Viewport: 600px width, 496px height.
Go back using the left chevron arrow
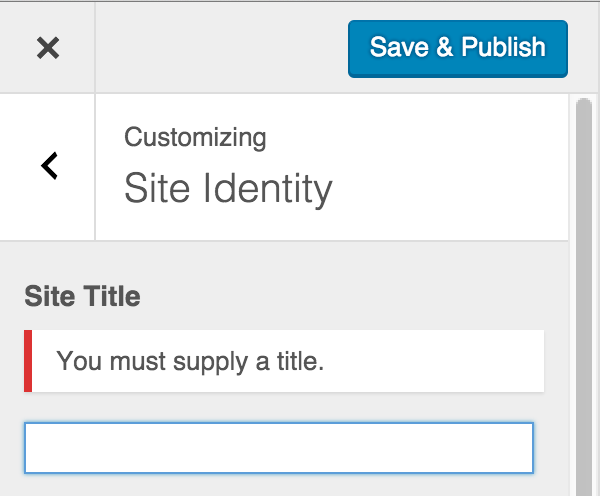(x=49, y=166)
